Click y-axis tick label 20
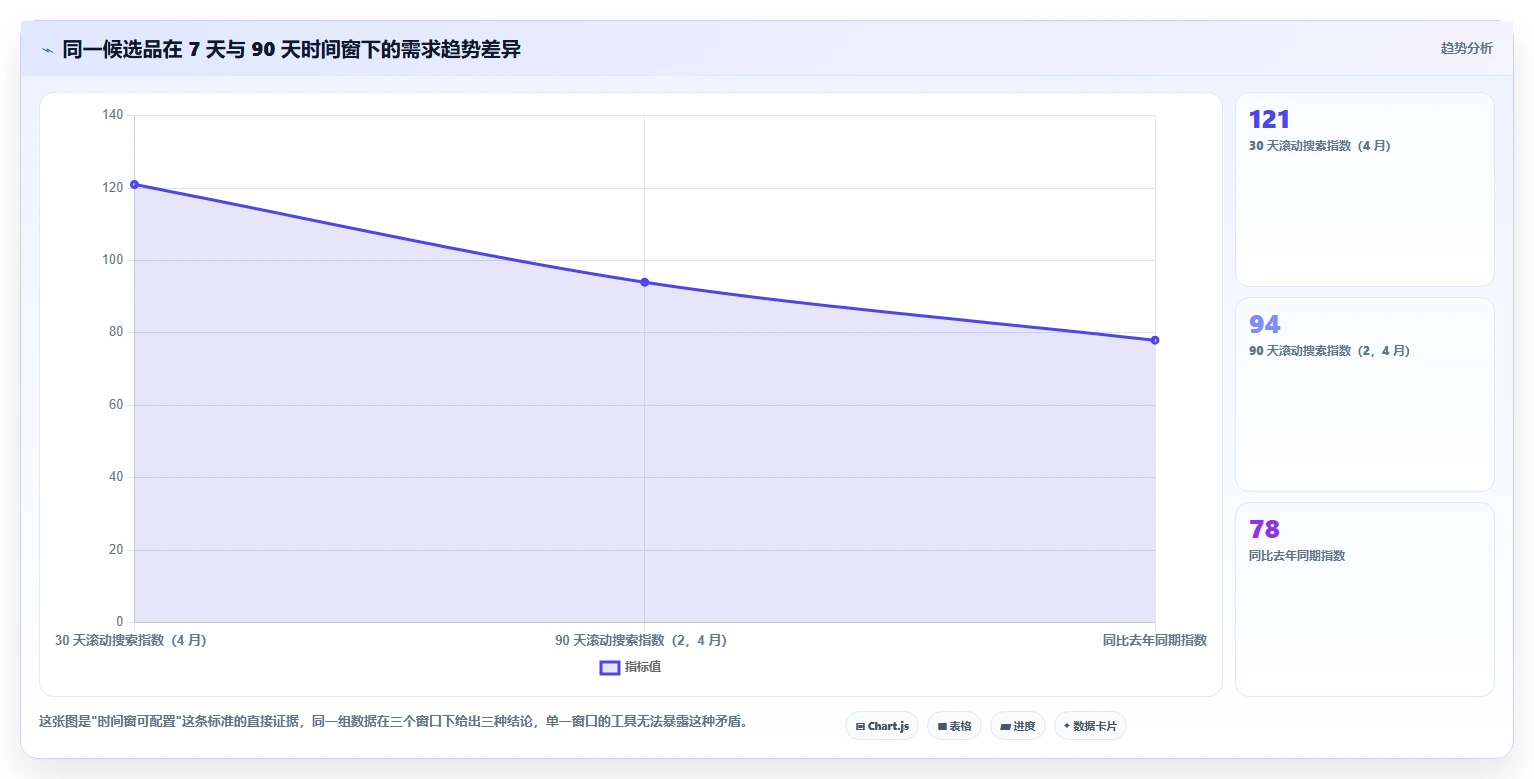This screenshot has height=779, width=1534. pyautogui.click(x=116, y=550)
